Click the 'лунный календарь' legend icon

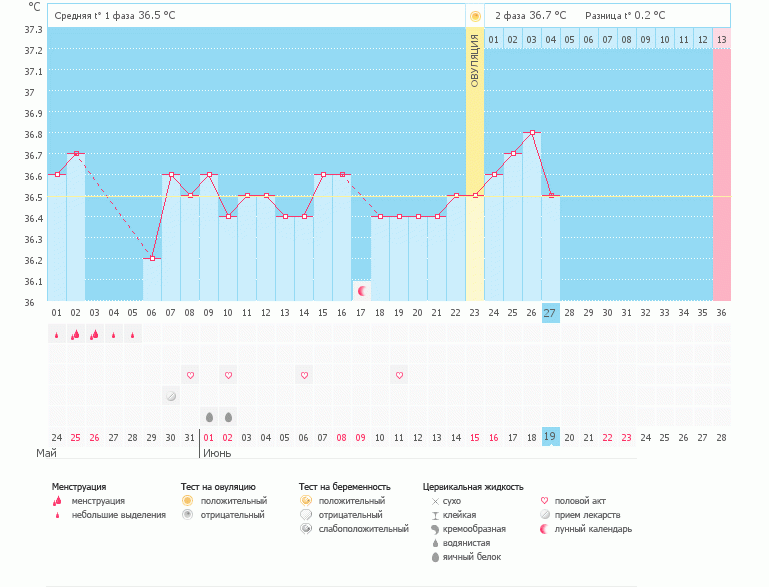click(544, 529)
